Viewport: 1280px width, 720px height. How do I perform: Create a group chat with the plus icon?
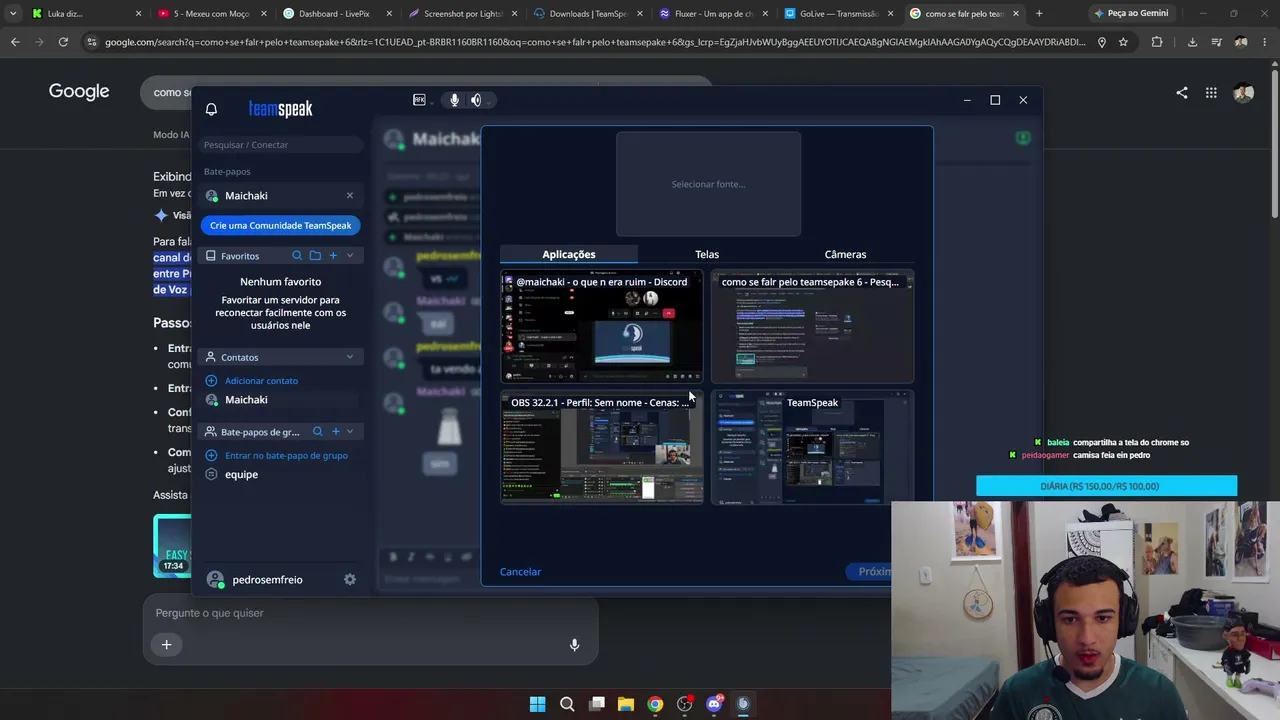pos(335,432)
